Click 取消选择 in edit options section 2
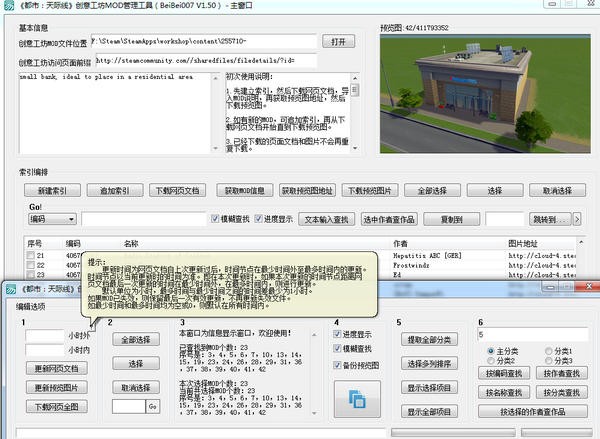Viewport: 600px width, 439px height. (136, 388)
